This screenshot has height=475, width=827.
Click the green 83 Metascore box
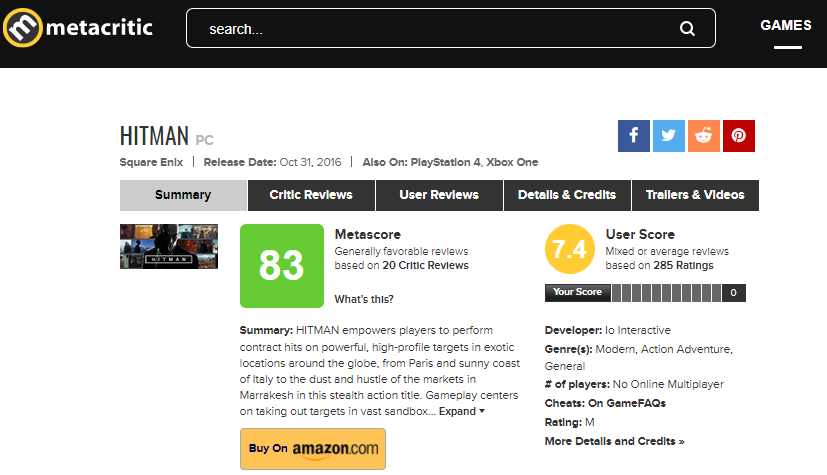coord(282,266)
